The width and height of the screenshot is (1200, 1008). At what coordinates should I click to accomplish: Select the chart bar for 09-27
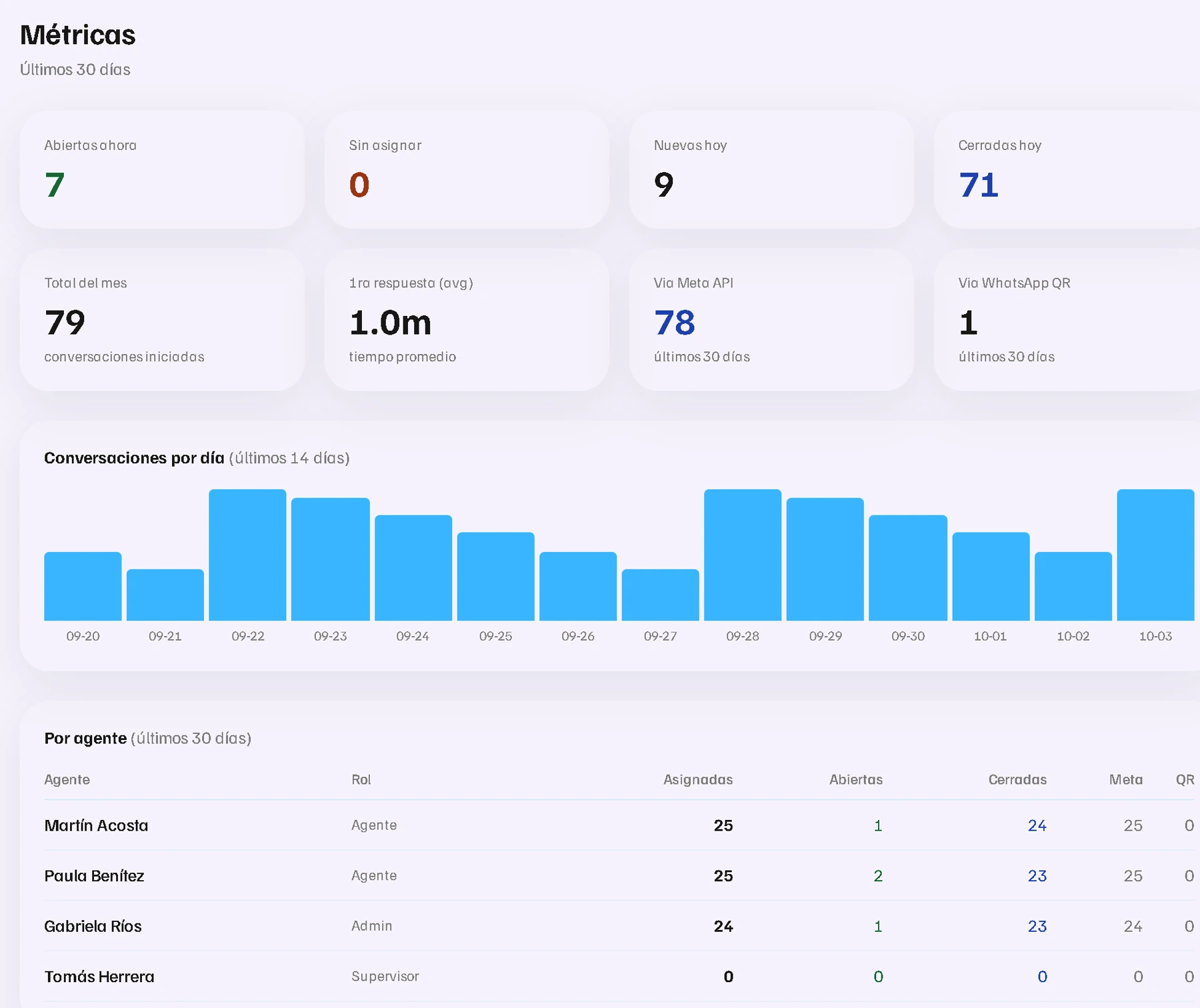click(x=660, y=595)
